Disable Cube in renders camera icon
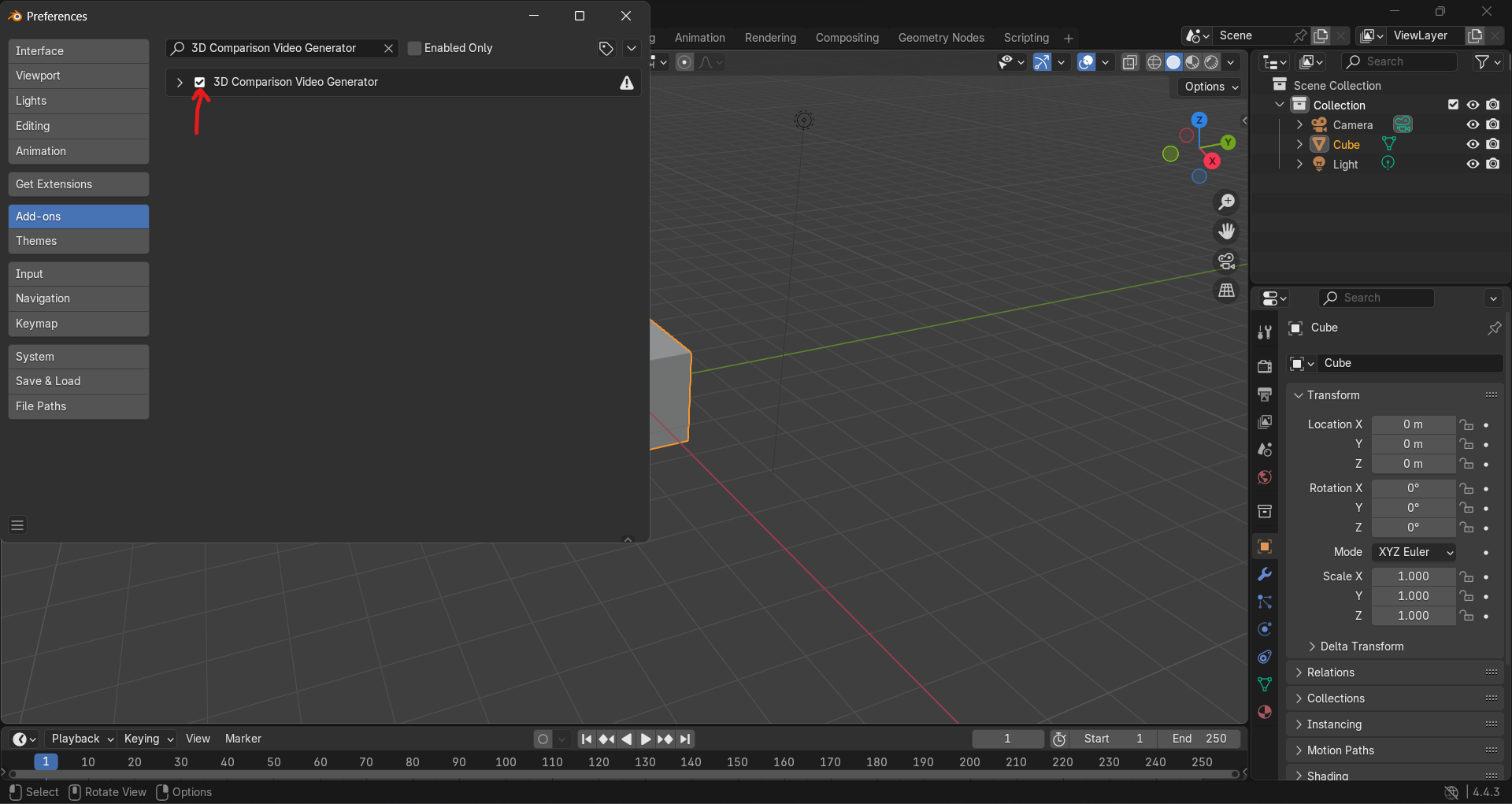Screen dimensions: 1512x804 click(x=1493, y=144)
